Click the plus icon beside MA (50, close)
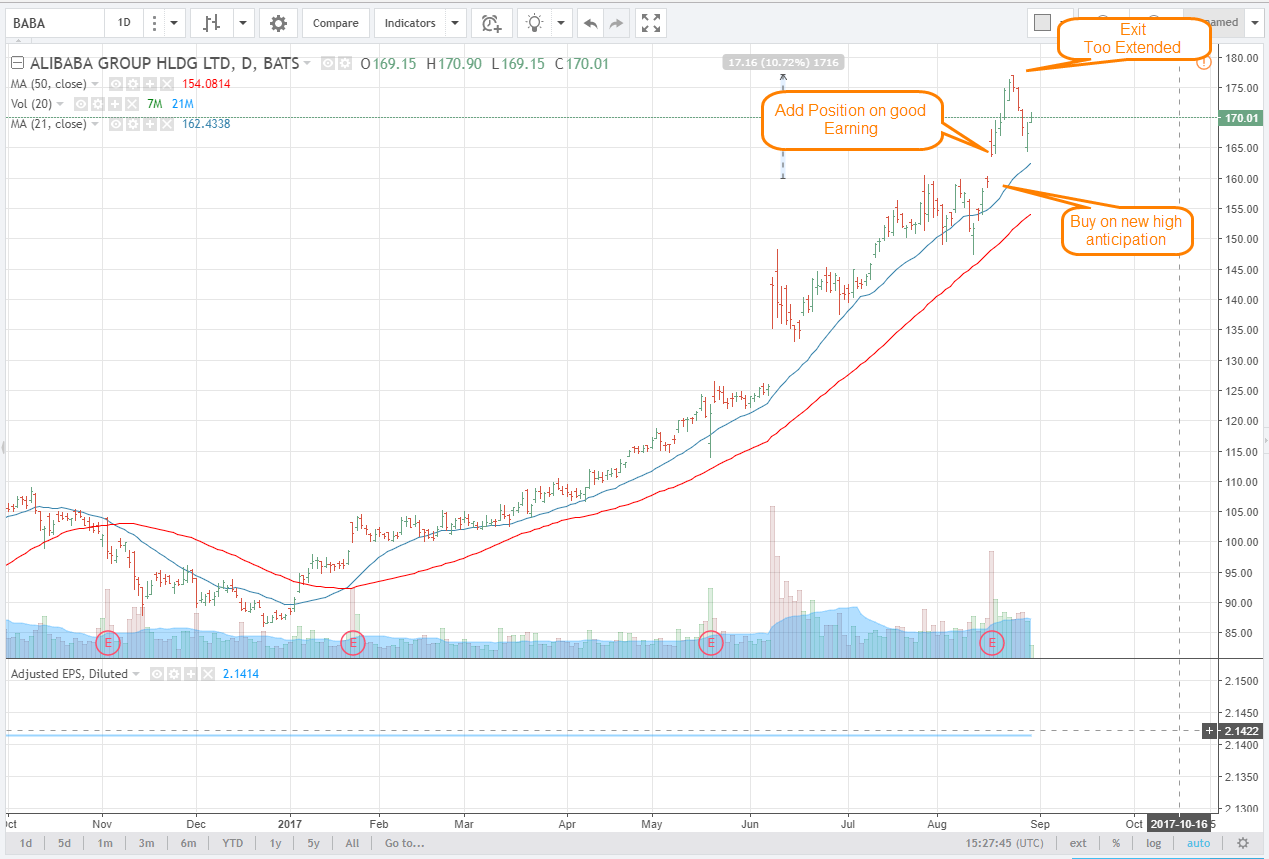This screenshot has width=1269, height=859. pos(150,84)
